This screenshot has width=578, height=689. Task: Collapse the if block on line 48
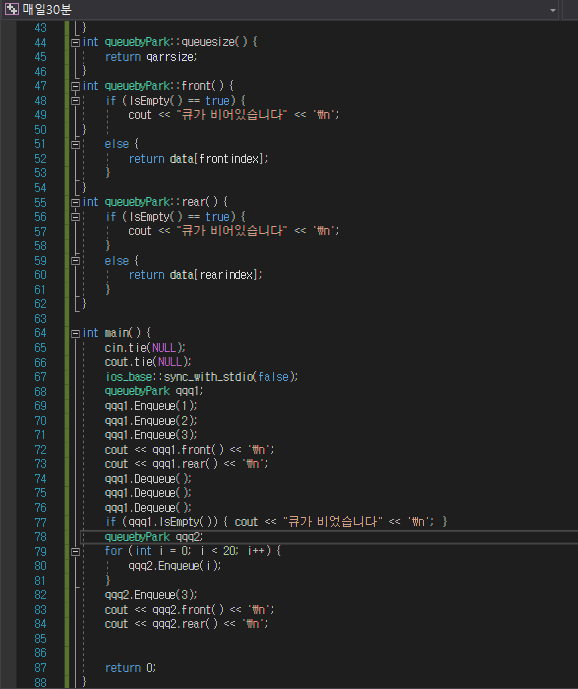coord(75,101)
